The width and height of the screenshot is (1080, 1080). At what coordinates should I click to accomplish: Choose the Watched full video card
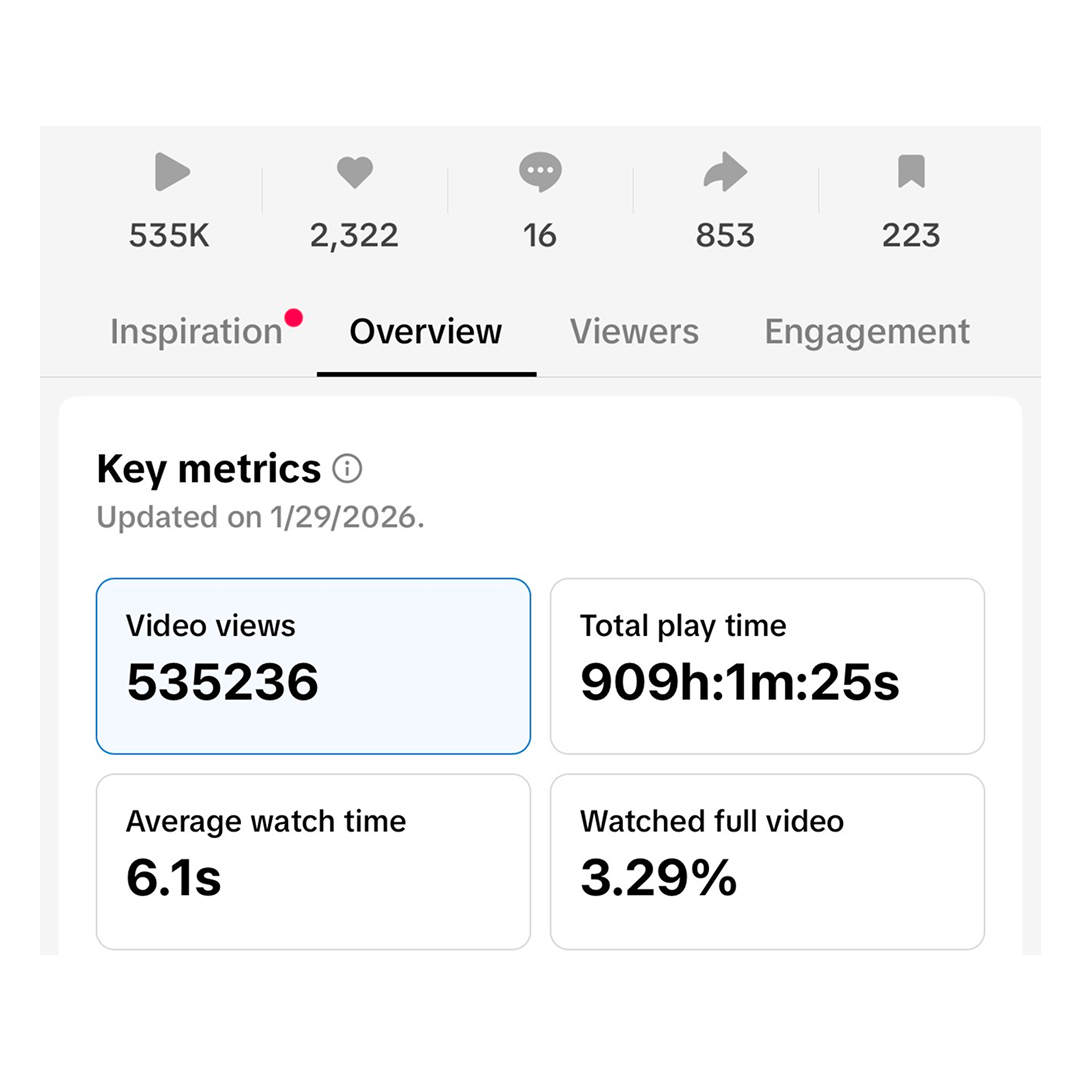coord(767,861)
